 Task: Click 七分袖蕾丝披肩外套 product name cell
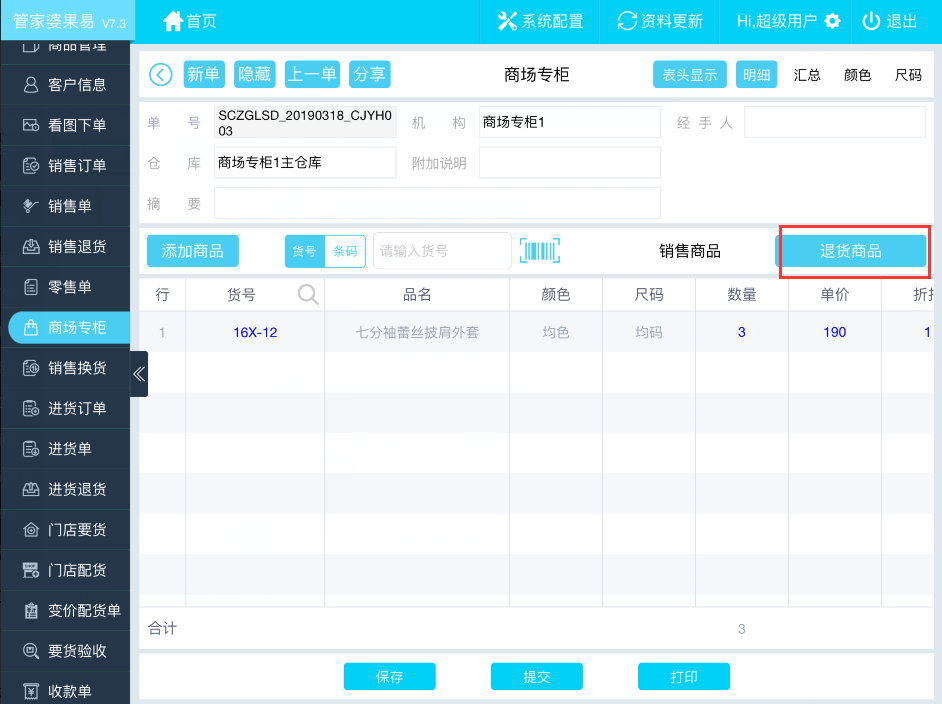[417, 332]
